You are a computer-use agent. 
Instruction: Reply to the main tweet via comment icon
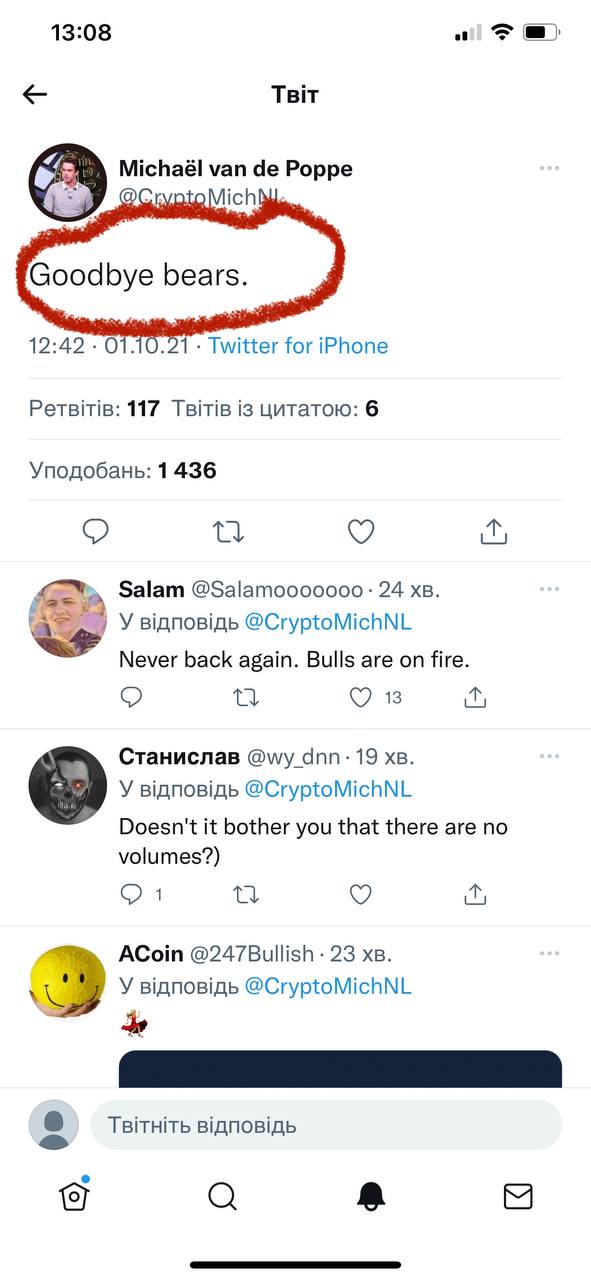(95, 531)
